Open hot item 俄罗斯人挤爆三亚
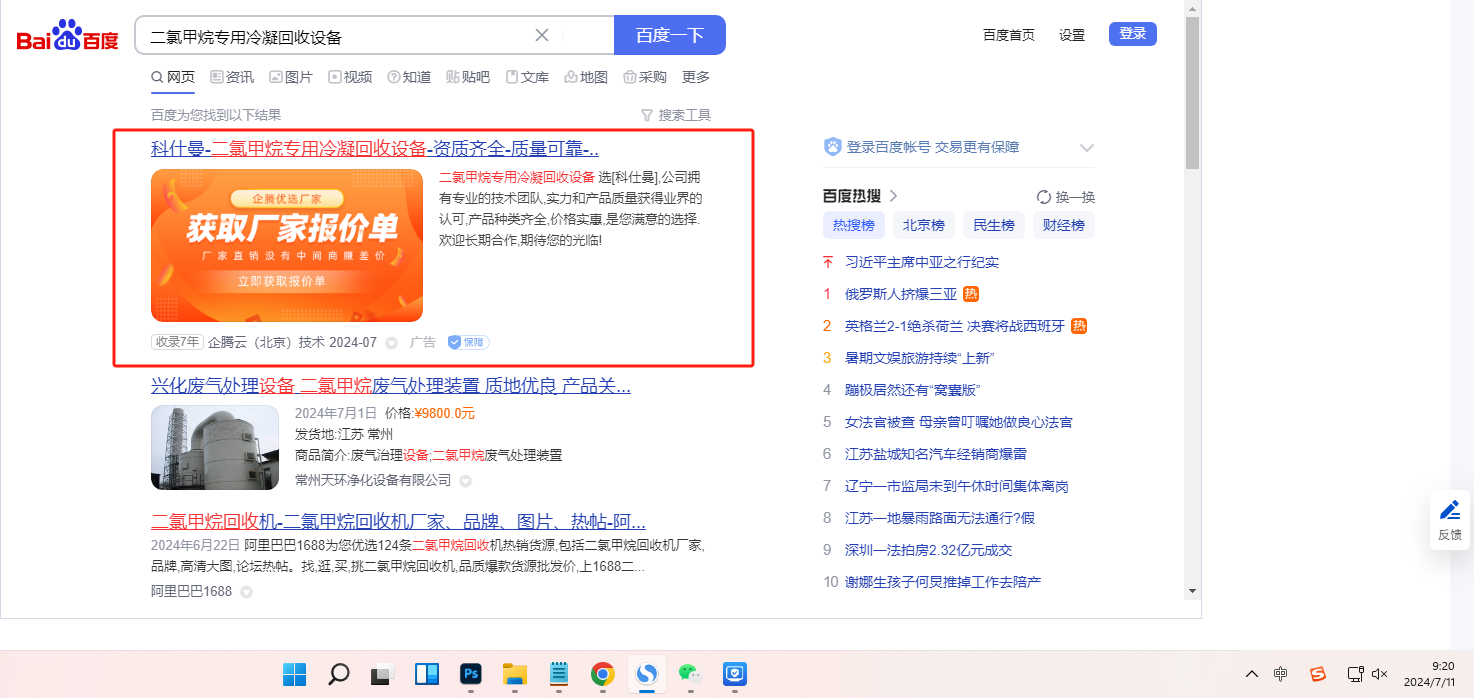Screen dimensions: 1474x698 [x=901, y=294]
